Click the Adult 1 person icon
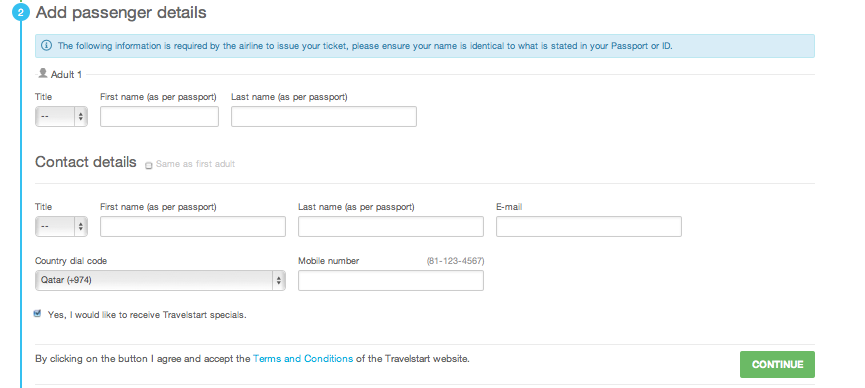The width and height of the screenshot is (865, 388). coord(43,73)
